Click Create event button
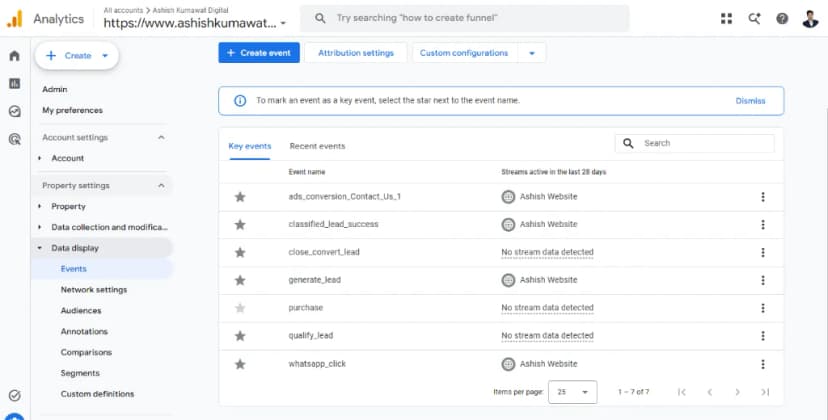This screenshot has height=420, width=828. point(259,53)
